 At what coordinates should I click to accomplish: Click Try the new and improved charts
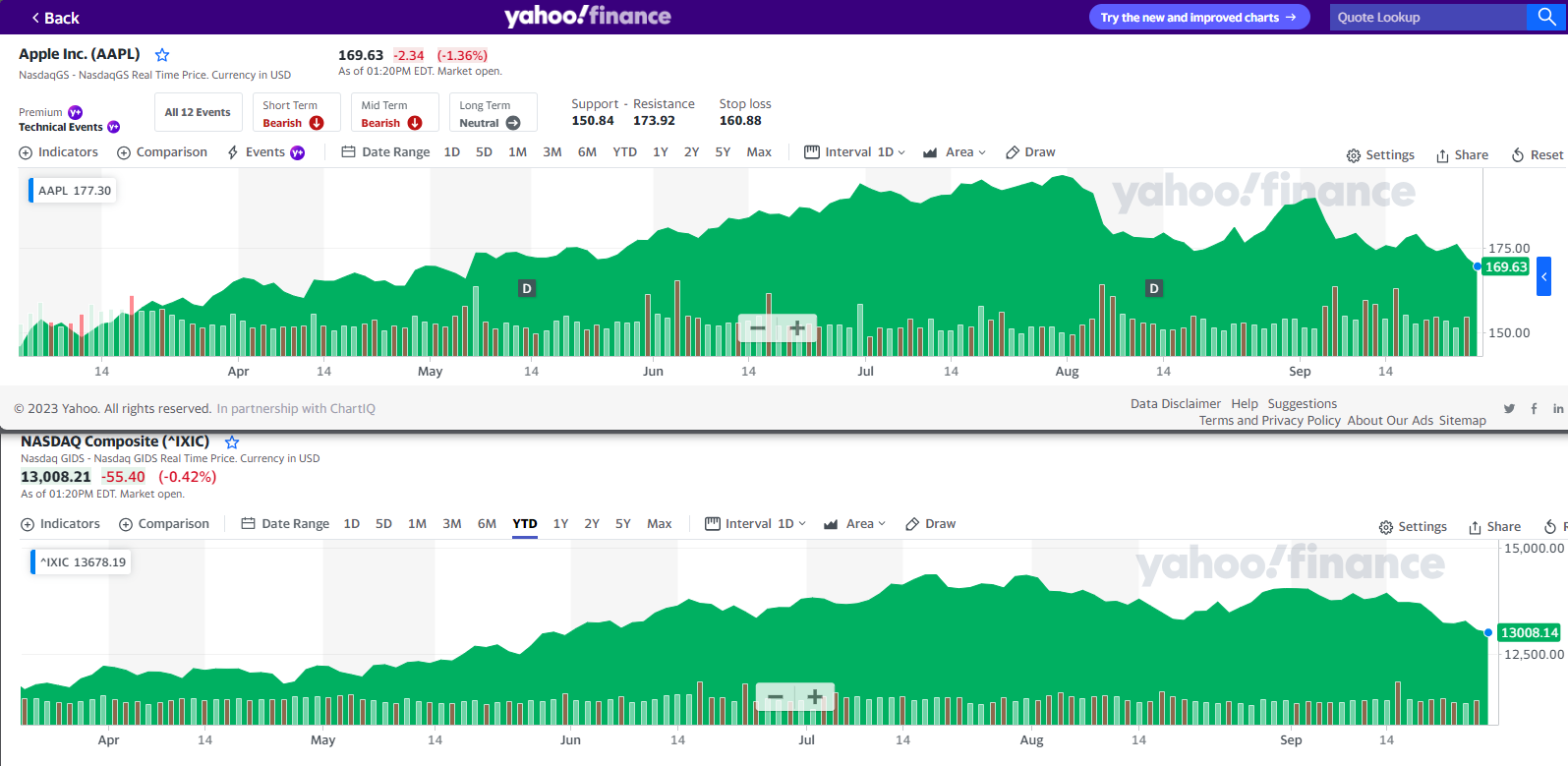pyautogui.click(x=1199, y=17)
